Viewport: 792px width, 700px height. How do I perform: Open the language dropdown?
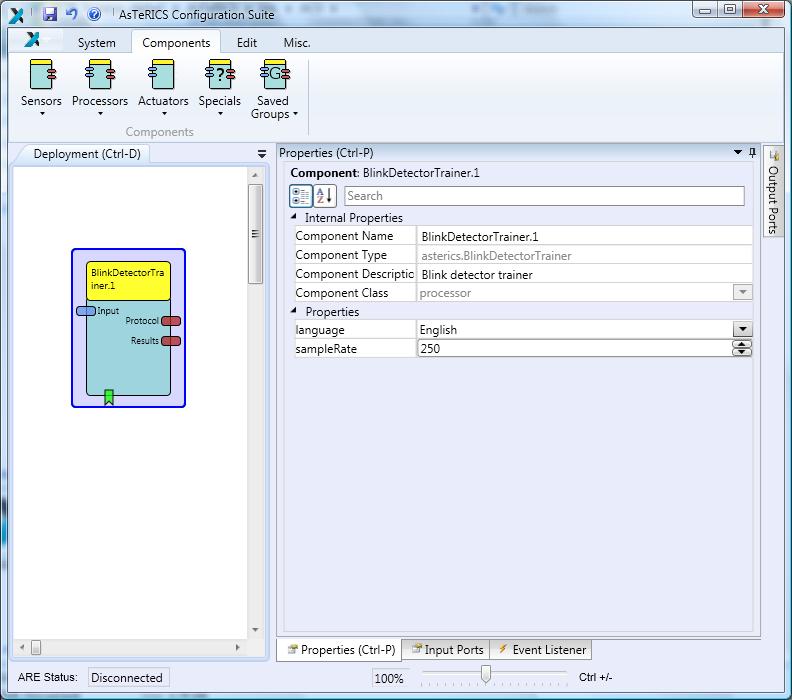pyautogui.click(x=742, y=329)
